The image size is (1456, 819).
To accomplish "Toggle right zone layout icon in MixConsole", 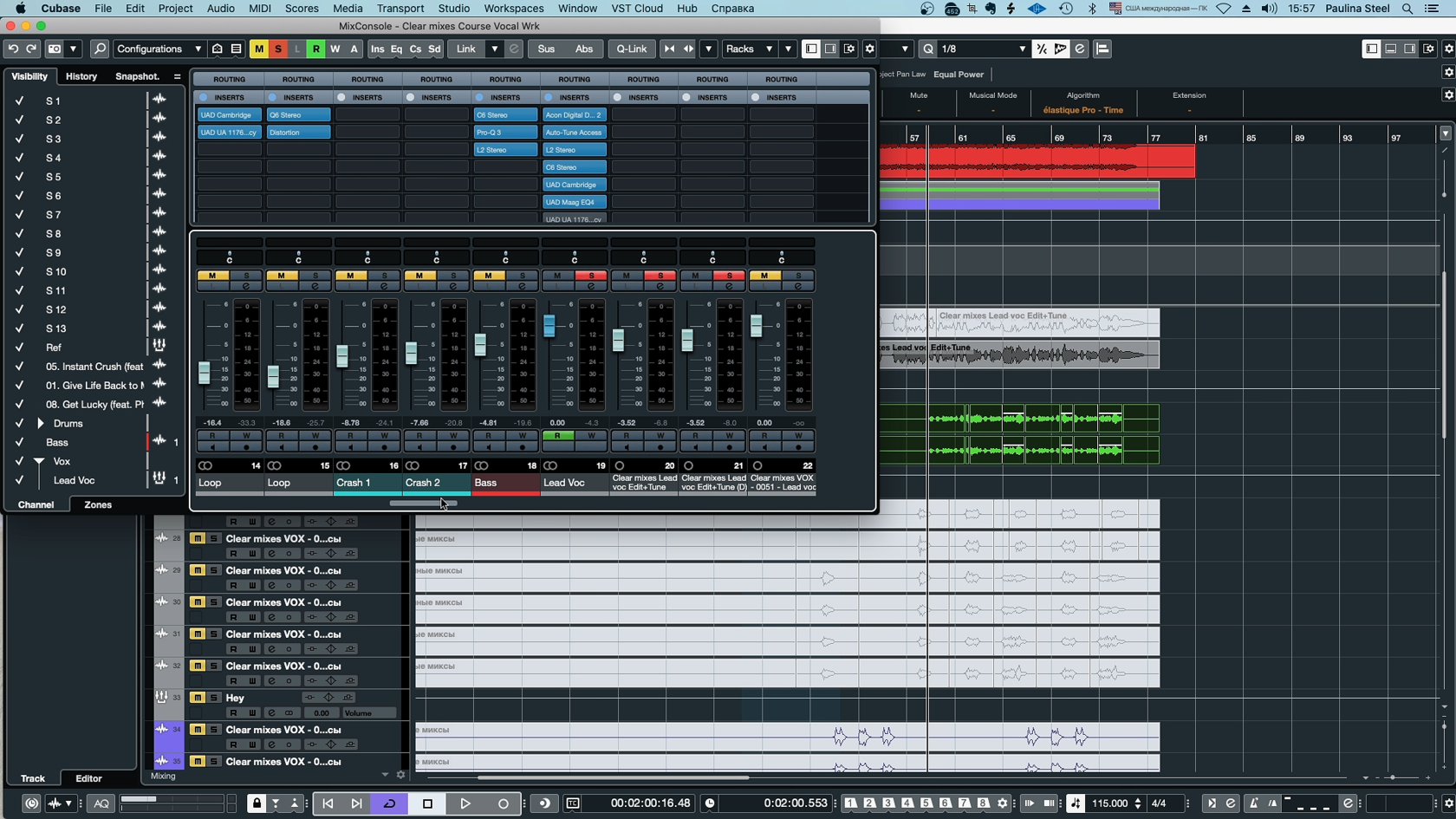I will pos(830,49).
